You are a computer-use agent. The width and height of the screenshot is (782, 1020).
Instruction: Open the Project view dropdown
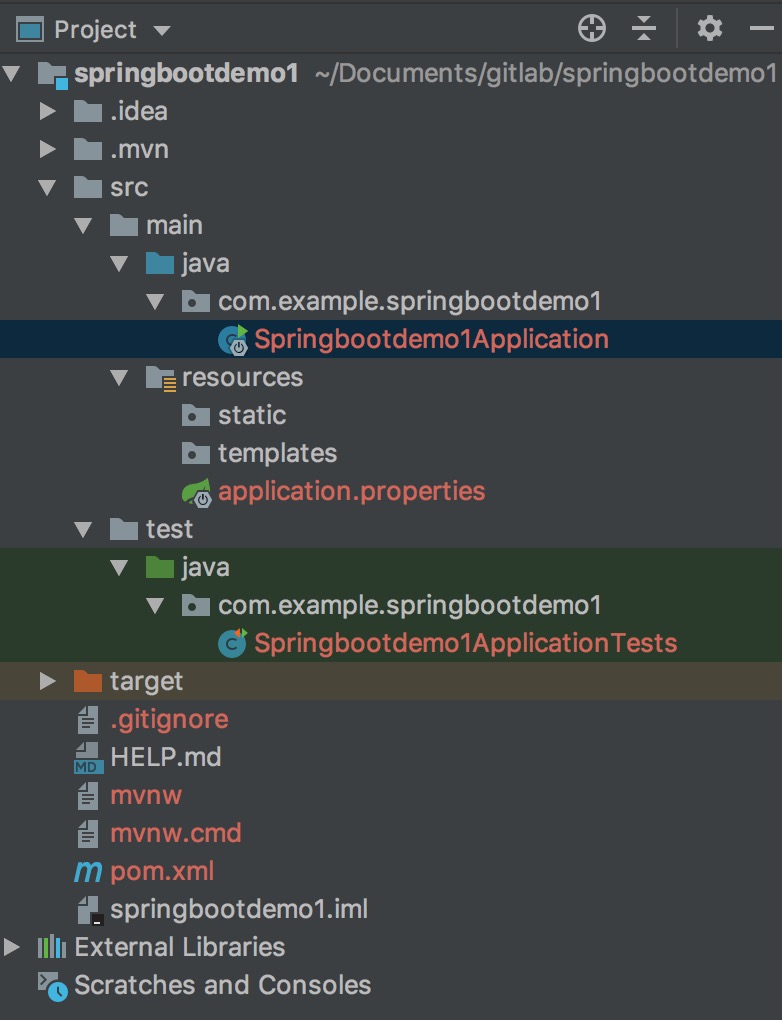(162, 31)
